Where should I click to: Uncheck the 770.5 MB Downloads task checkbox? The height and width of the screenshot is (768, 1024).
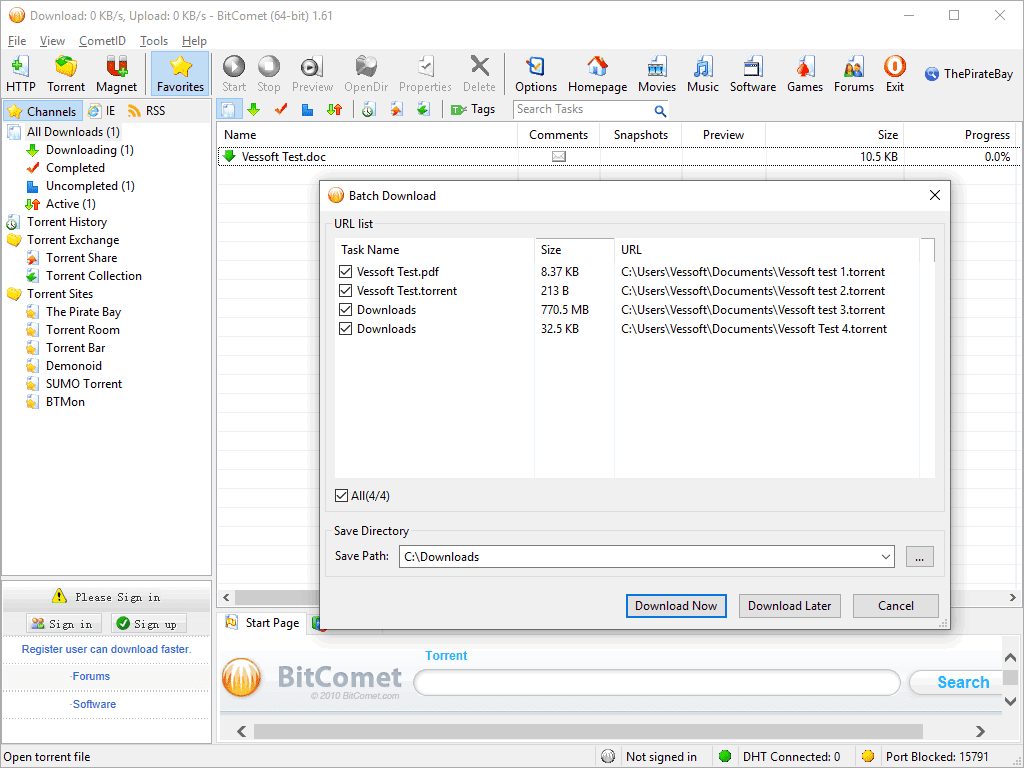[x=345, y=310]
